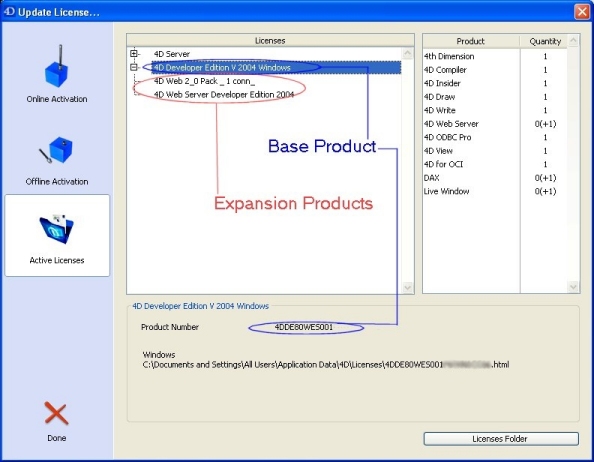Image resolution: width=594 pixels, height=462 pixels.
Task: Click the Product Number label
Action: click(170, 327)
